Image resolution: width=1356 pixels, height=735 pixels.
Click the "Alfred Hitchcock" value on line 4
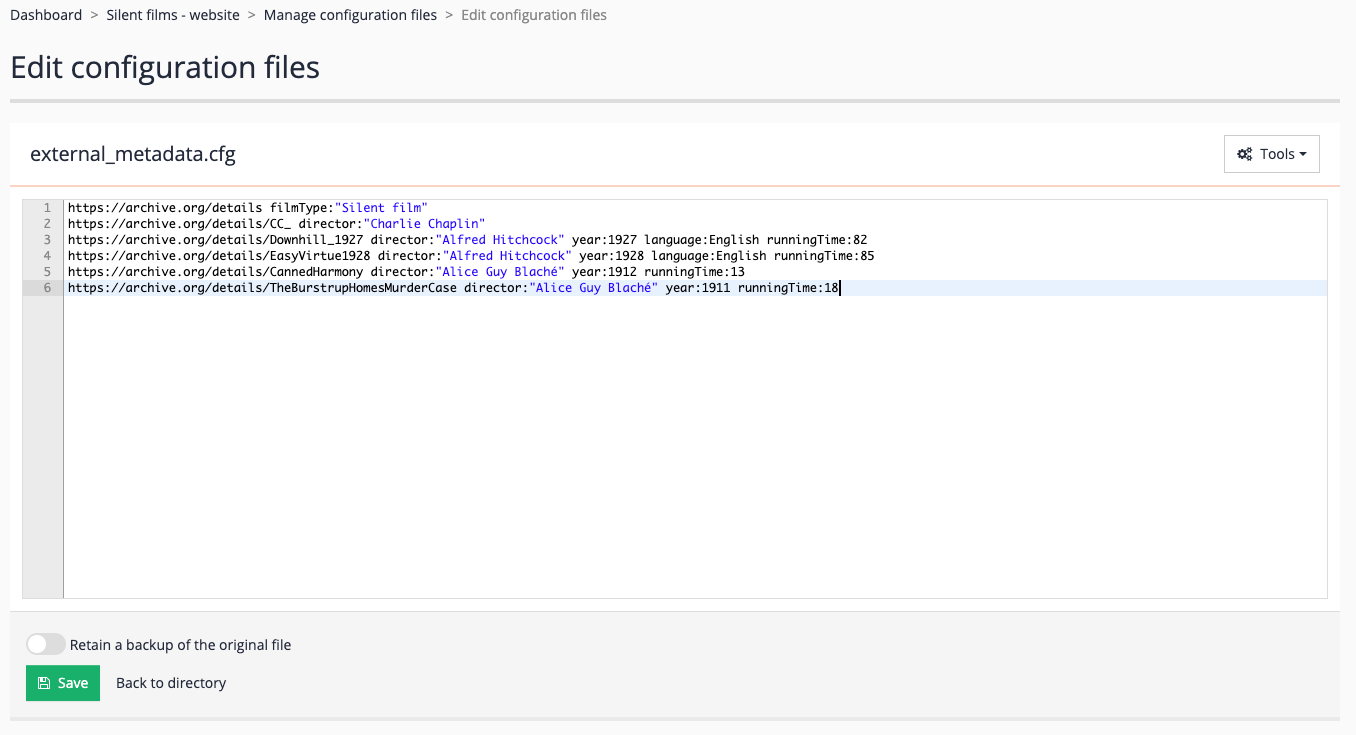509,255
